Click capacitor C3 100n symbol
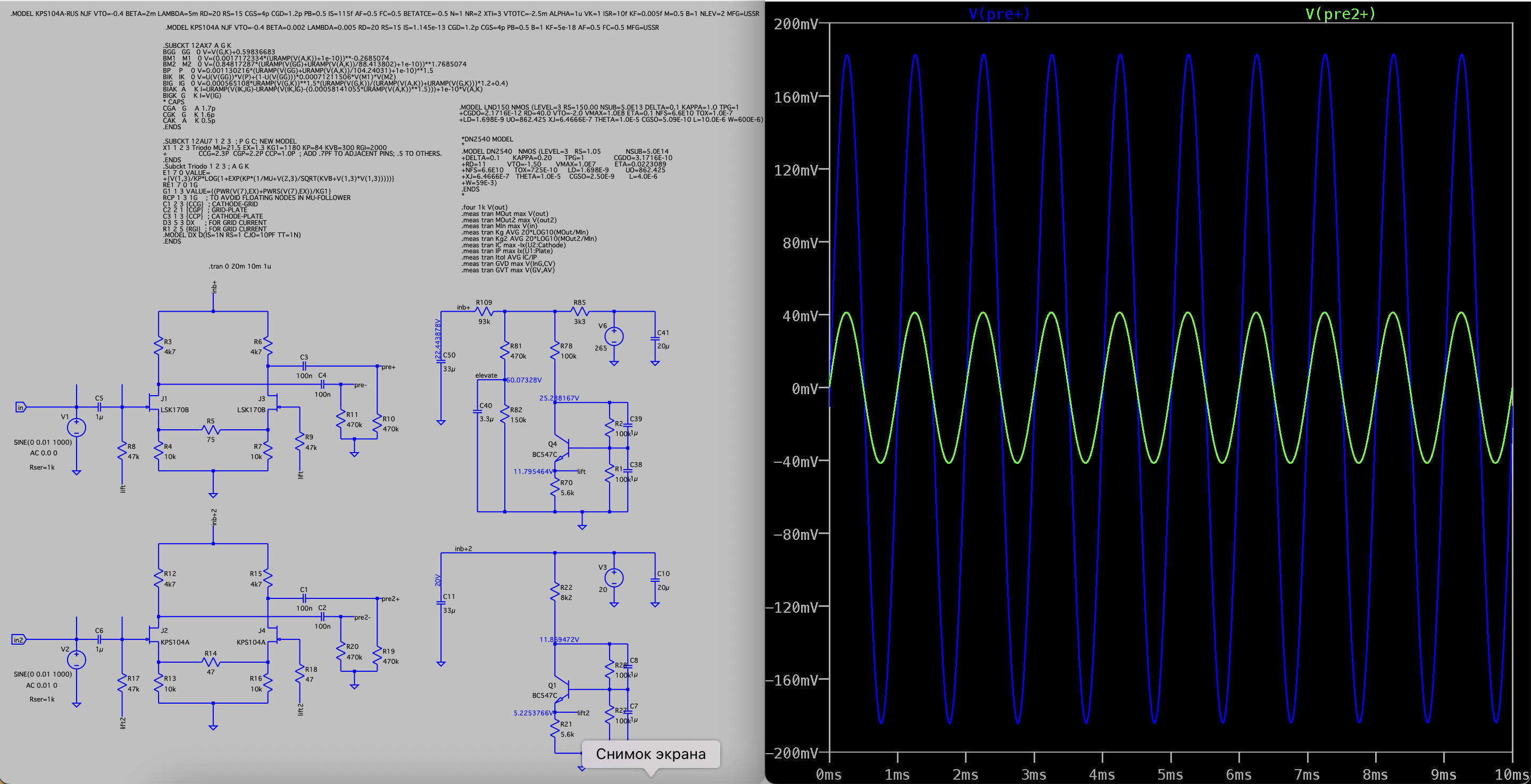This screenshot has width=1531, height=784. pos(304,366)
